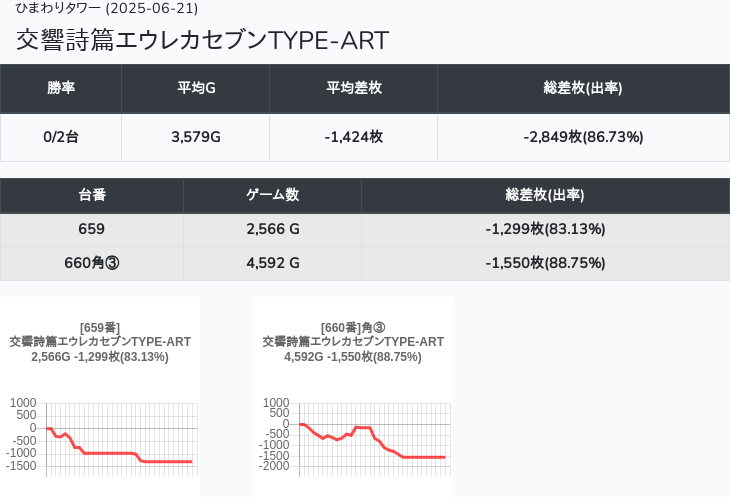Click the 総差枚(出率) summary header

[x=583, y=88]
